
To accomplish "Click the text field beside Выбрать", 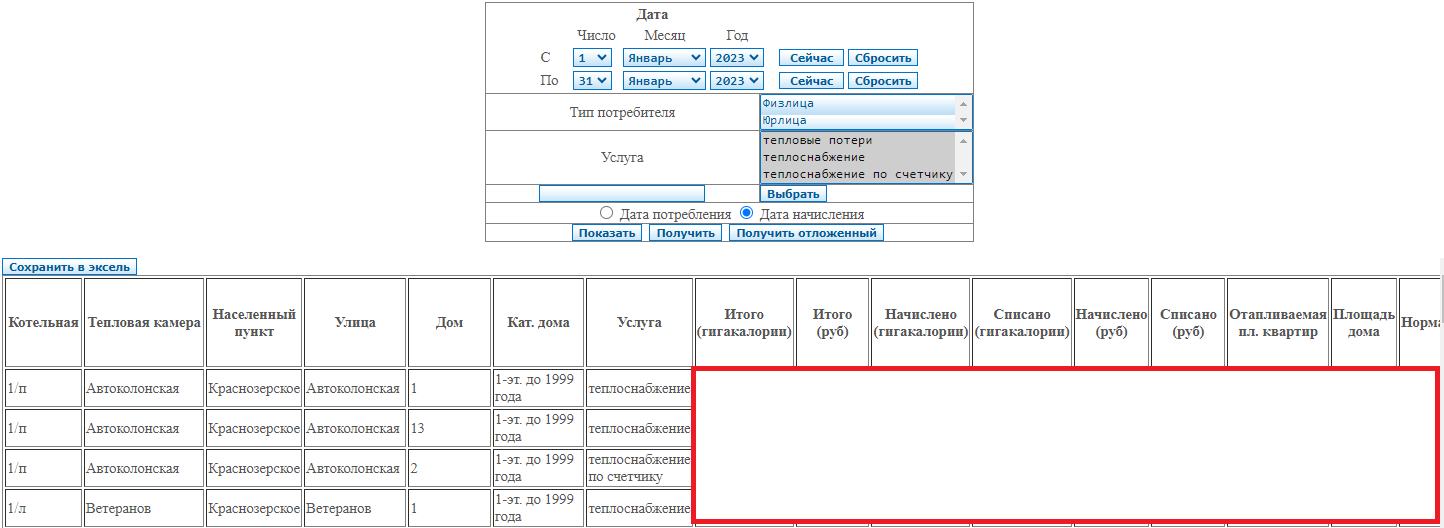I will click(621, 194).
